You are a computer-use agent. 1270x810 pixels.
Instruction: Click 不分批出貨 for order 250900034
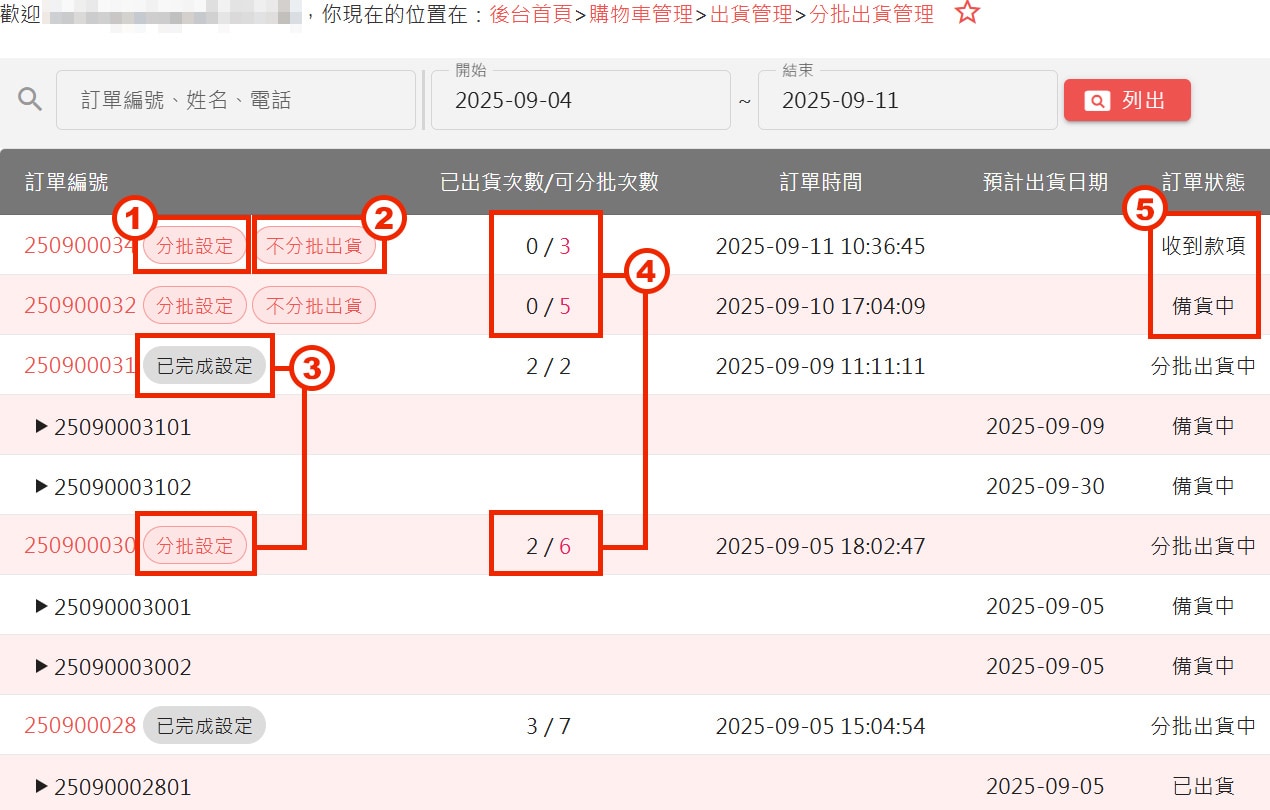click(314, 246)
